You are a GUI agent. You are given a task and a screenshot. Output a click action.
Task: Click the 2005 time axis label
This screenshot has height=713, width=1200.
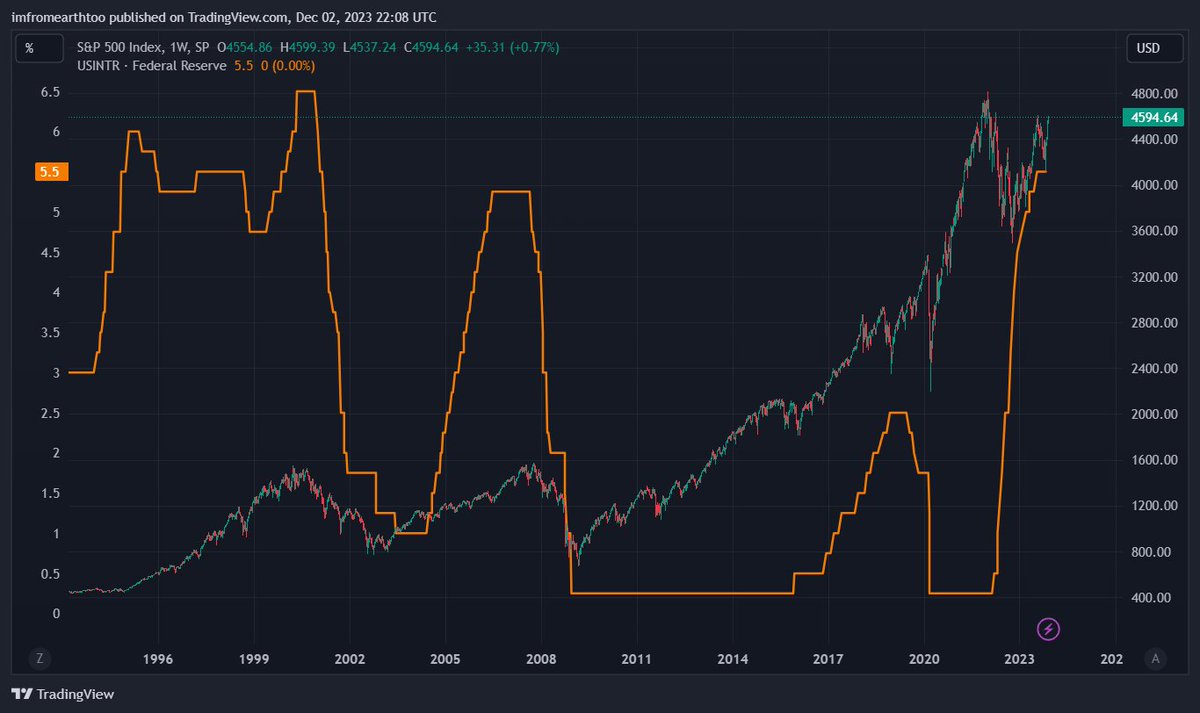pos(445,659)
